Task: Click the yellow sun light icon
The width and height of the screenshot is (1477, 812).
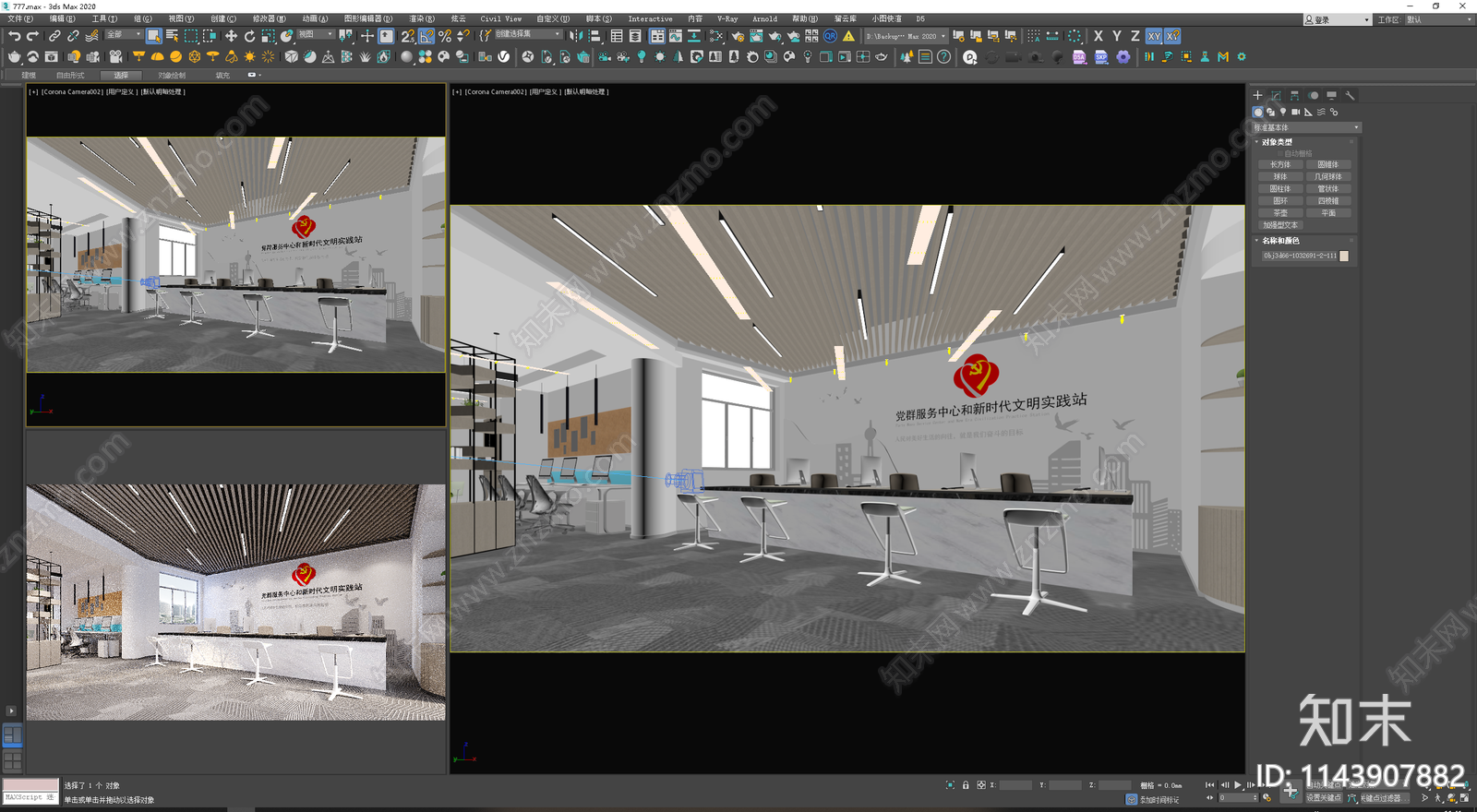Action: pyautogui.click(x=249, y=56)
